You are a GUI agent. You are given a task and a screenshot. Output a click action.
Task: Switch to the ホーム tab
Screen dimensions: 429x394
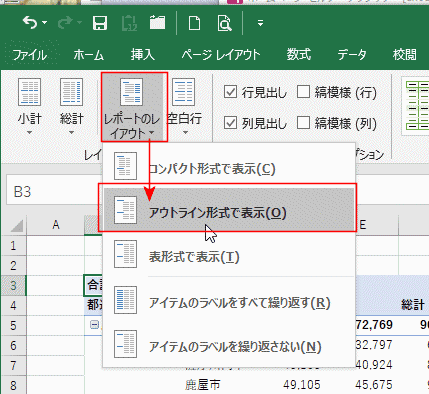pyautogui.click(x=89, y=54)
